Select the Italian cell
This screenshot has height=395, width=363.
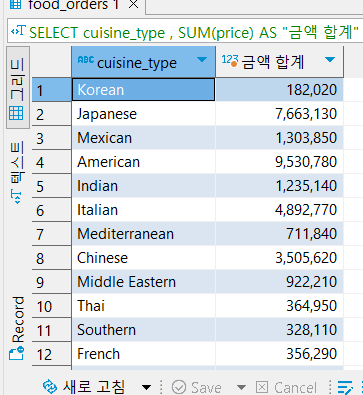pos(143,210)
